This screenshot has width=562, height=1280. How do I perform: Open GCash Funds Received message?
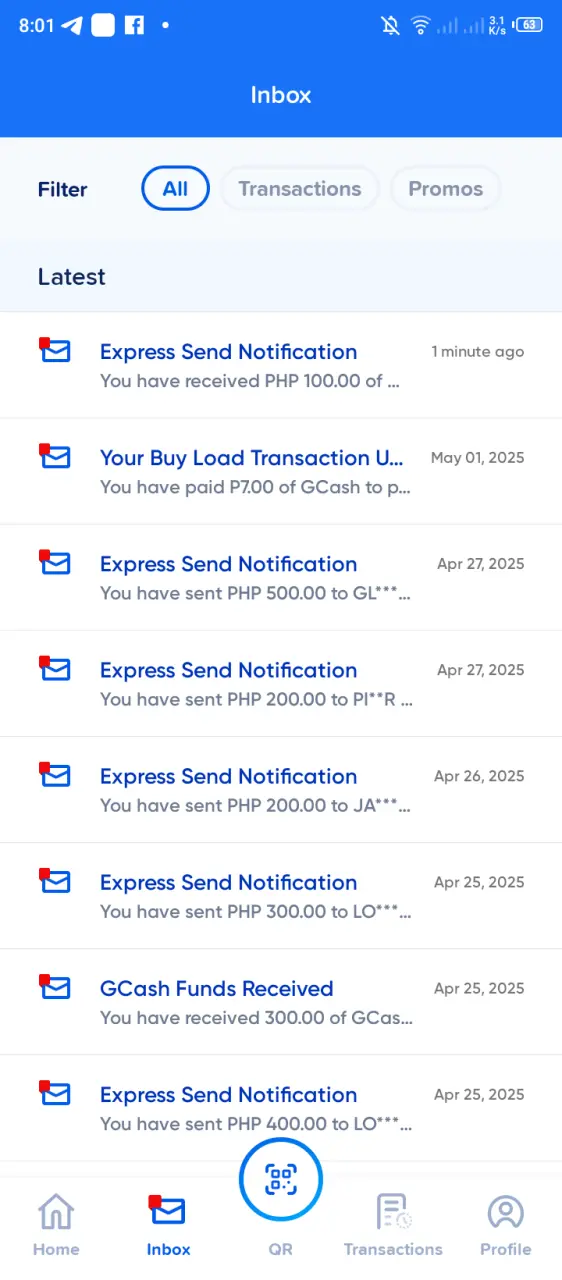tap(281, 1002)
